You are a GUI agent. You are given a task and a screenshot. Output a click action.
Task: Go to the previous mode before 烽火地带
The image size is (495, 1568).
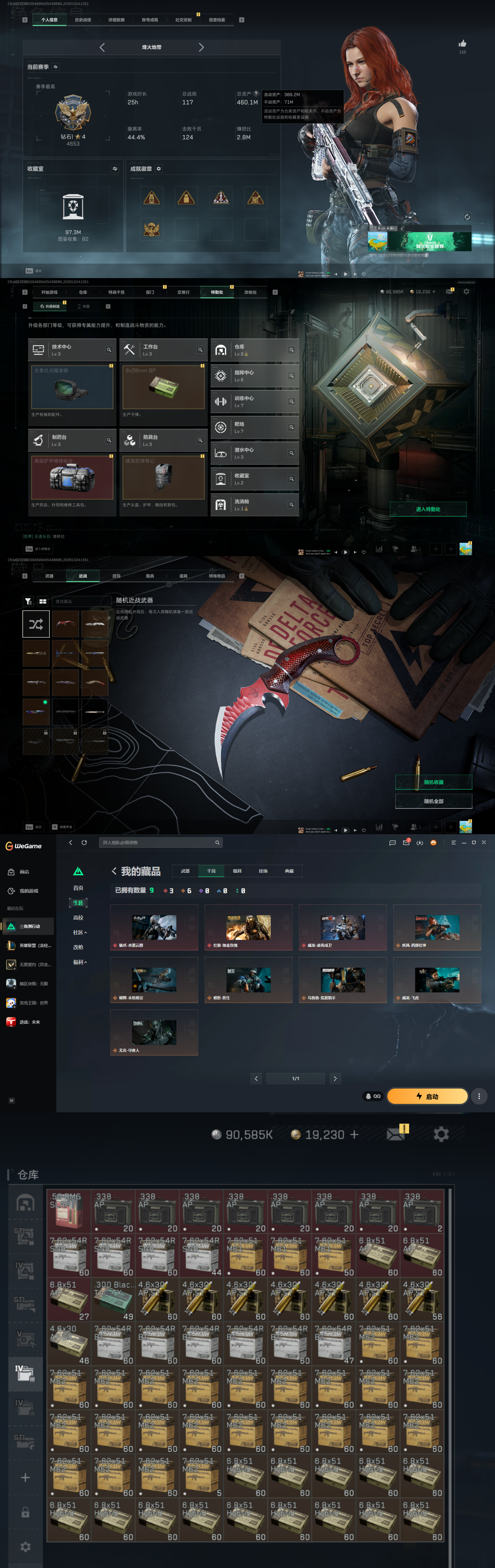point(102,47)
